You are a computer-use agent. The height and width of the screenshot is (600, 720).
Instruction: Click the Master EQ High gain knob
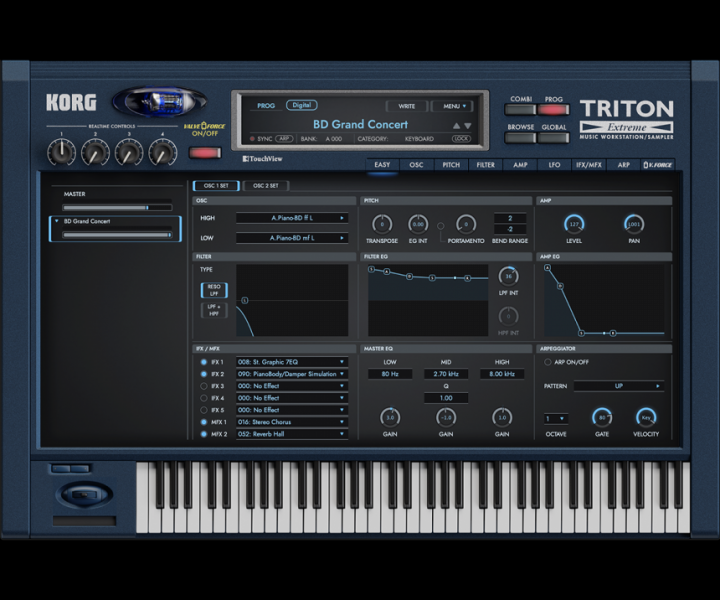click(502, 417)
